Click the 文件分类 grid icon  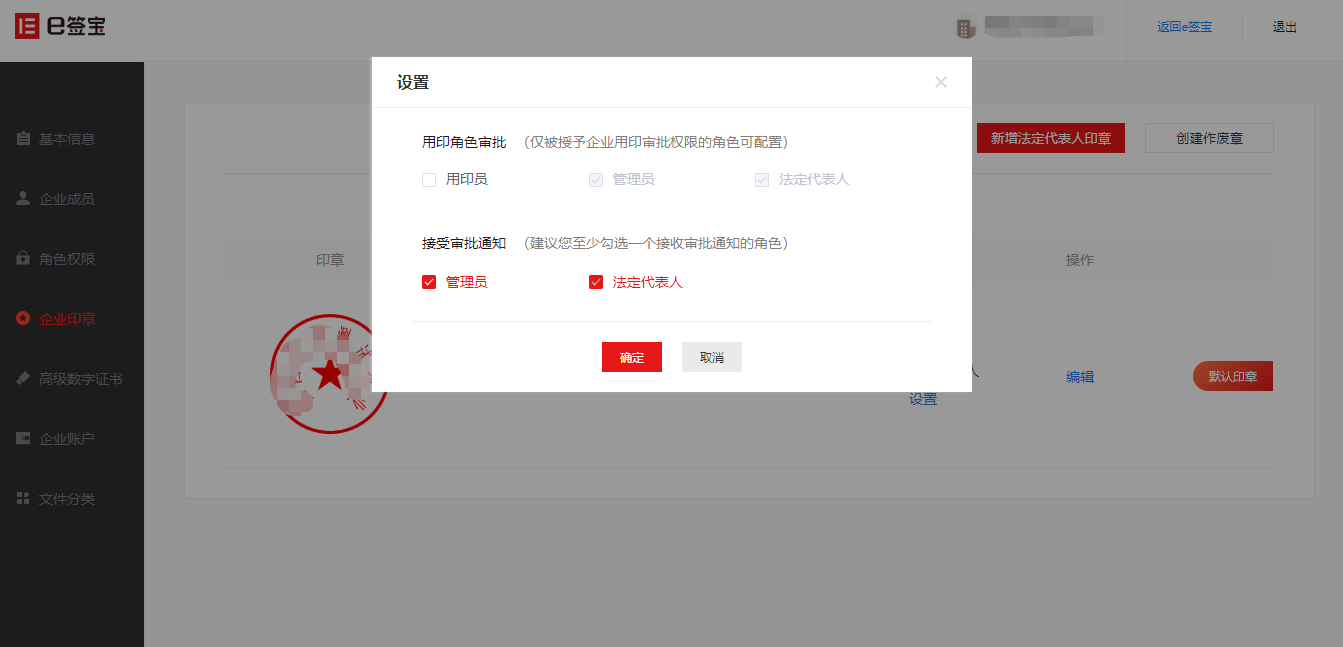pos(22,498)
